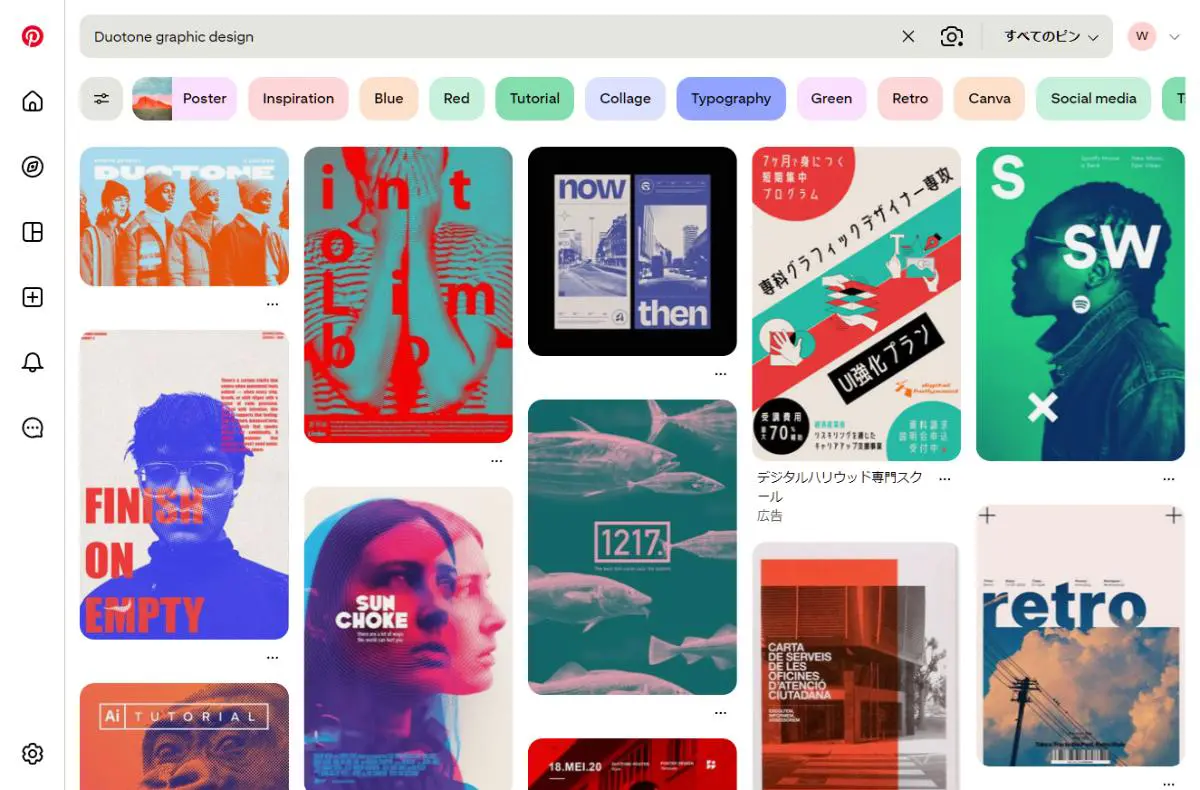Image resolution: width=1200 pixels, height=790 pixels.
Task: Click the W profile avatar
Action: pyautogui.click(x=1142, y=36)
